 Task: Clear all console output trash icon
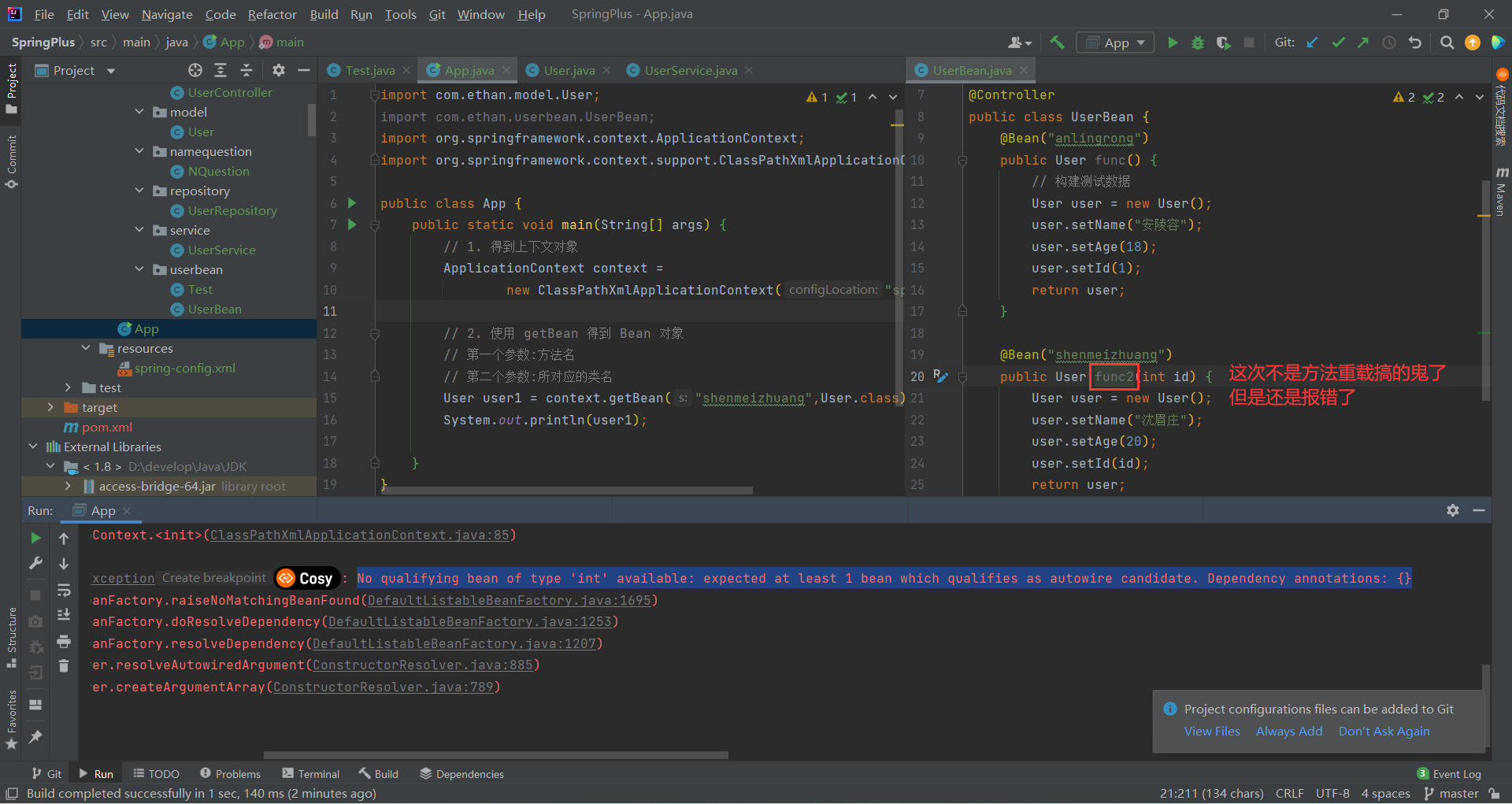pos(64,666)
